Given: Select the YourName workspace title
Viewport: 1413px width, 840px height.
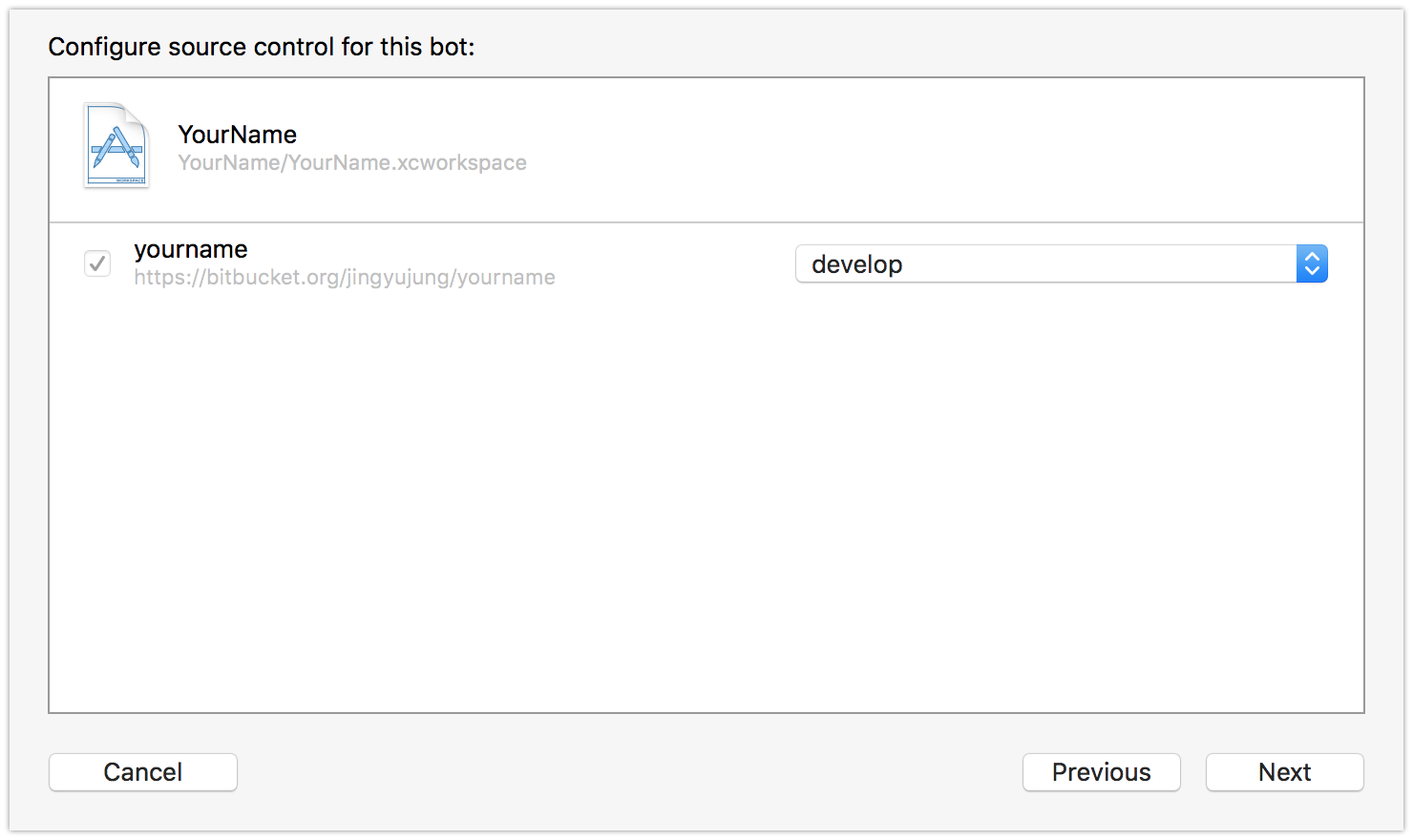Looking at the screenshot, I should [x=237, y=135].
